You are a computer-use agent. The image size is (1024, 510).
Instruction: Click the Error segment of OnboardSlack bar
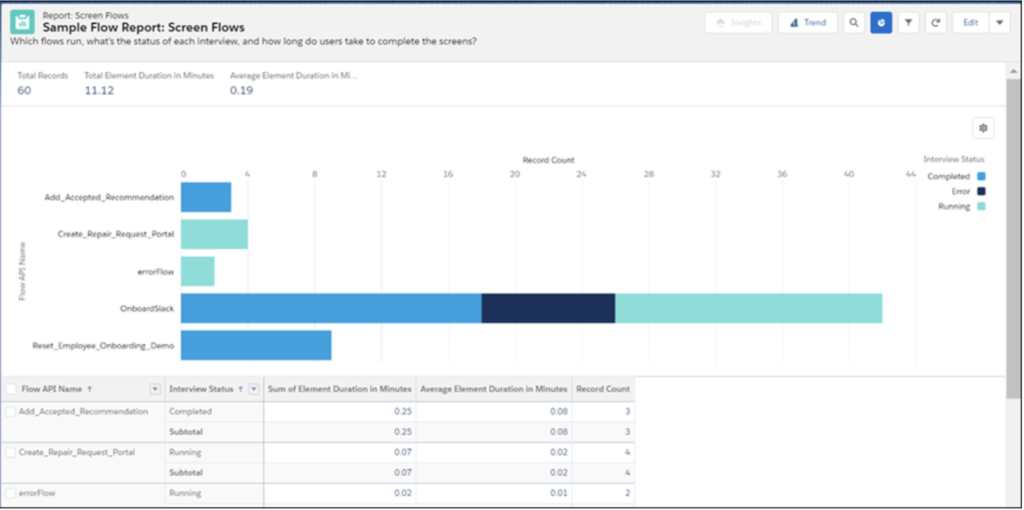pyautogui.click(x=548, y=309)
